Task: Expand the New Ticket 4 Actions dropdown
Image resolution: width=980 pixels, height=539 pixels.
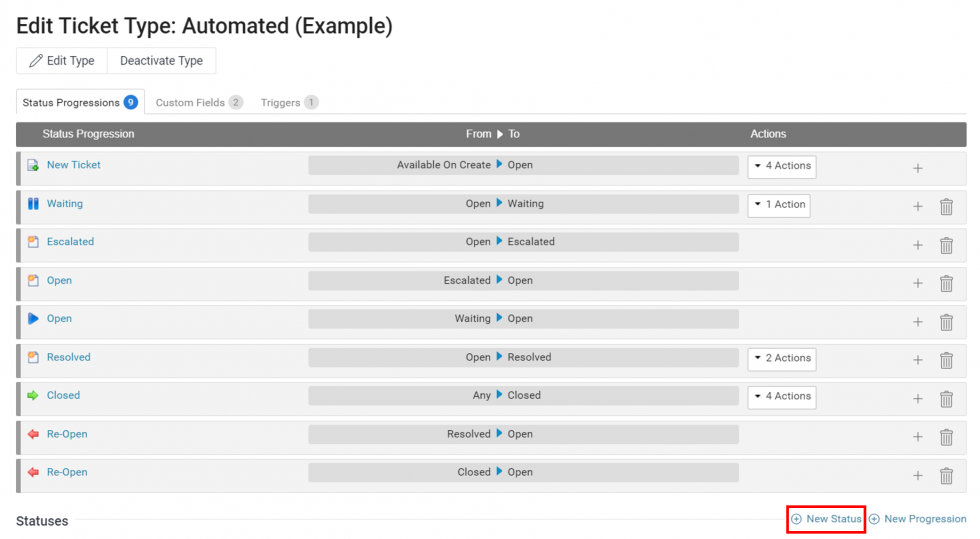Action: coord(782,166)
